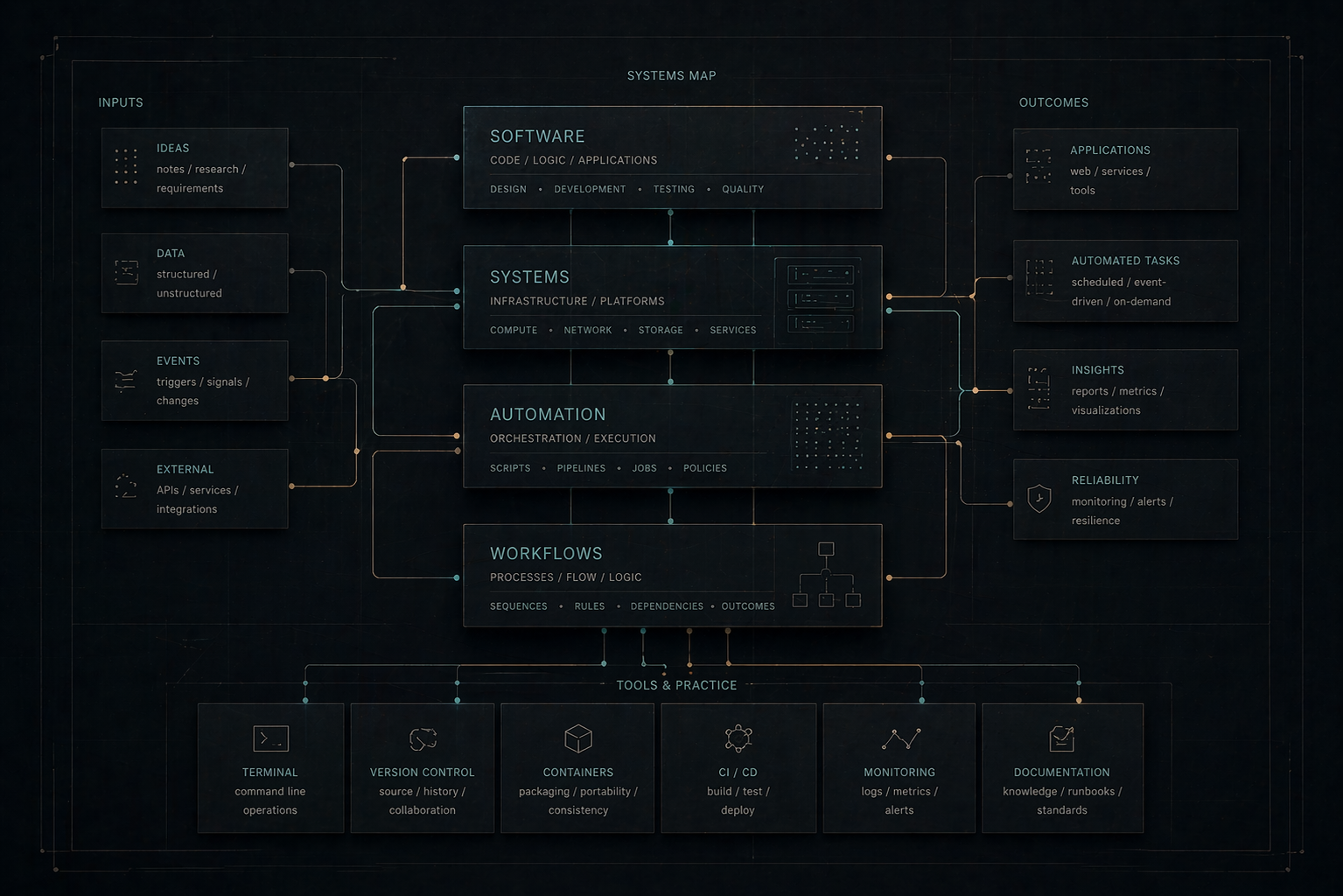Click DESIGN in the Software card
The image size is (1343, 896).
[x=508, y=189]
